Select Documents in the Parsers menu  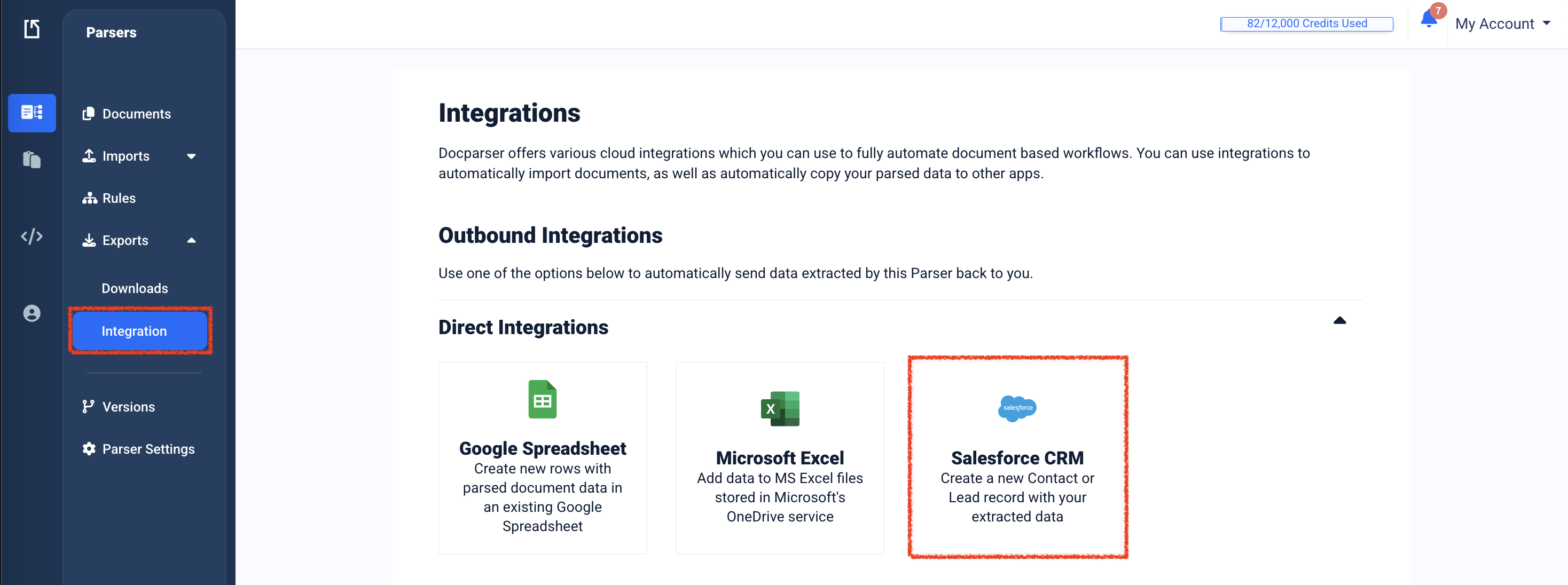click(136, 114)
